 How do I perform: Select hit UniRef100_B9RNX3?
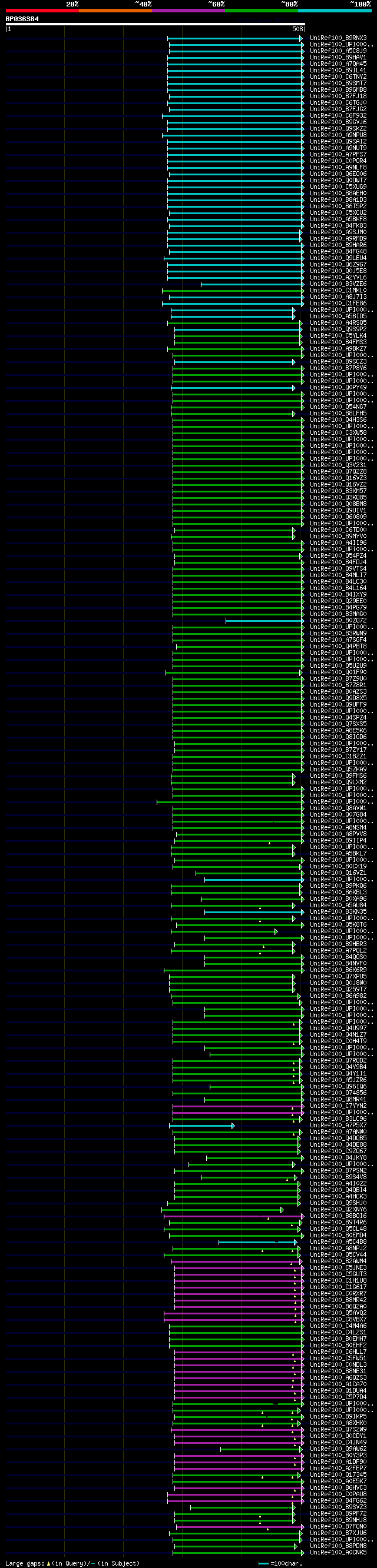point(338,38)
